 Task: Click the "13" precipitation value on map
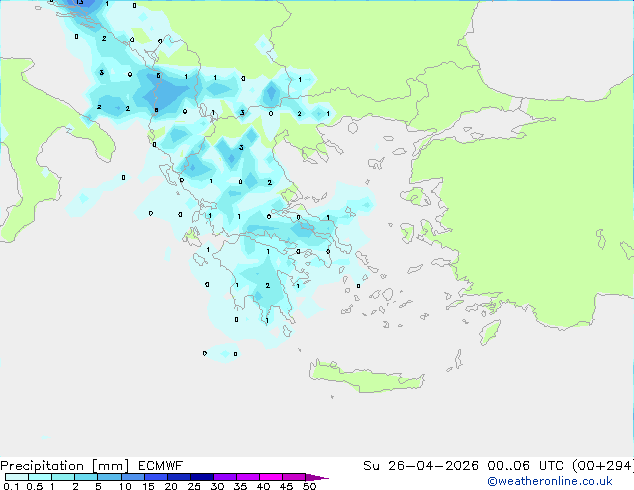pos(80,2)
